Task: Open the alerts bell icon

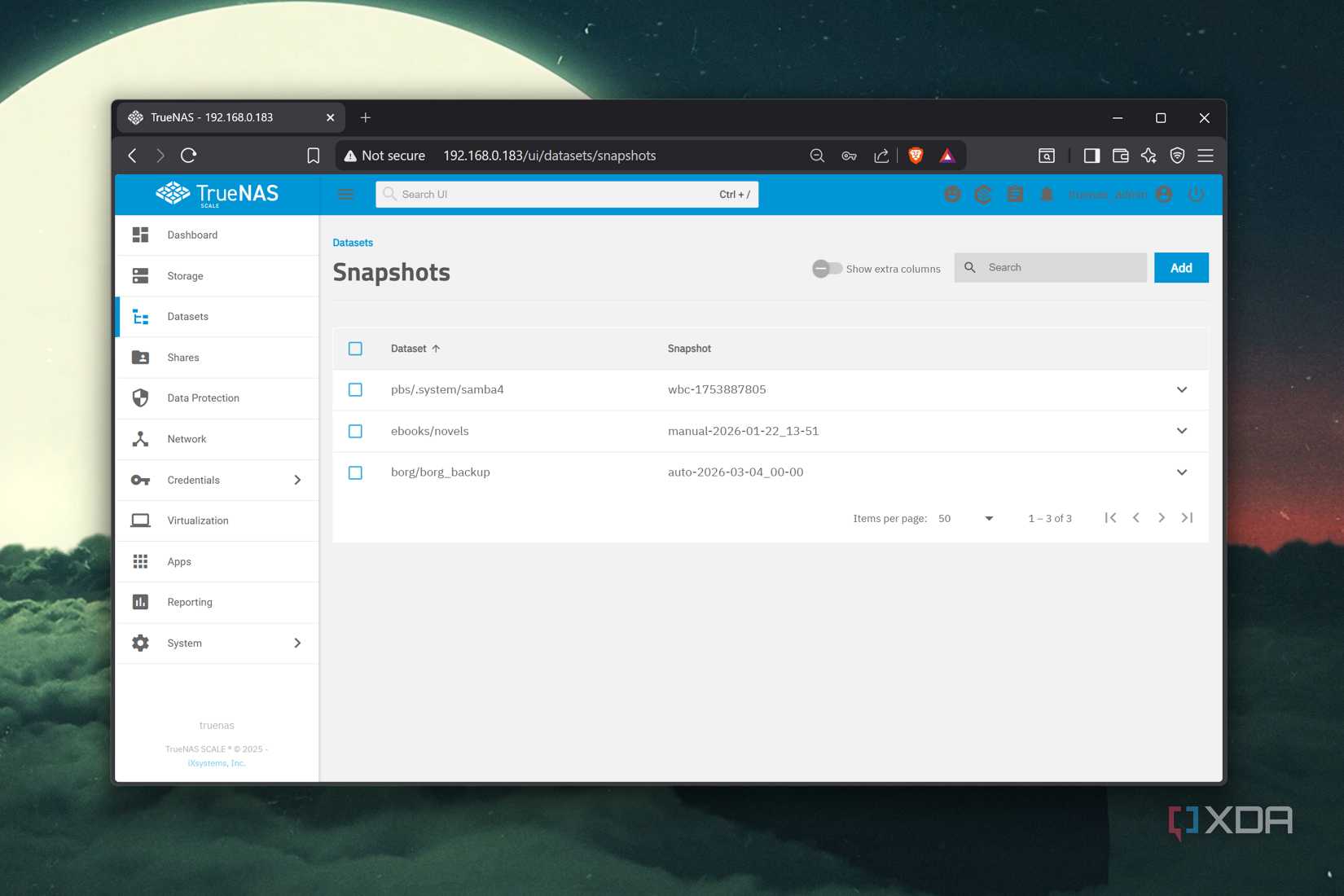Action: click(1047, 194)
